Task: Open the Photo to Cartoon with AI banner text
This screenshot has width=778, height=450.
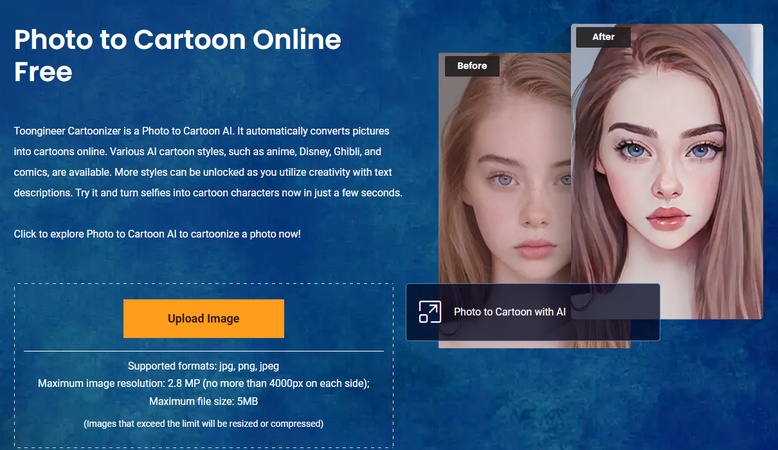Action: pos(510,312)
